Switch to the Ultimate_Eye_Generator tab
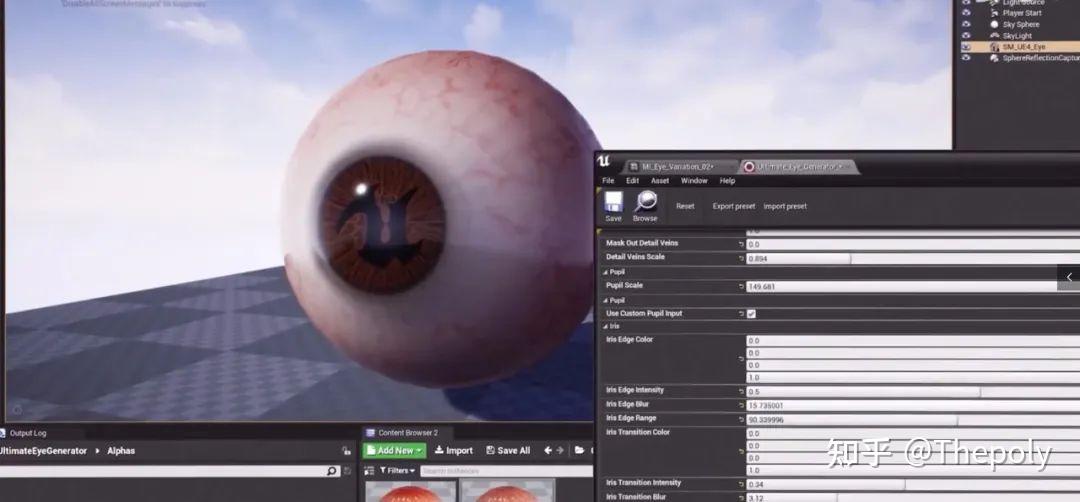 click(x=798, y=167)
